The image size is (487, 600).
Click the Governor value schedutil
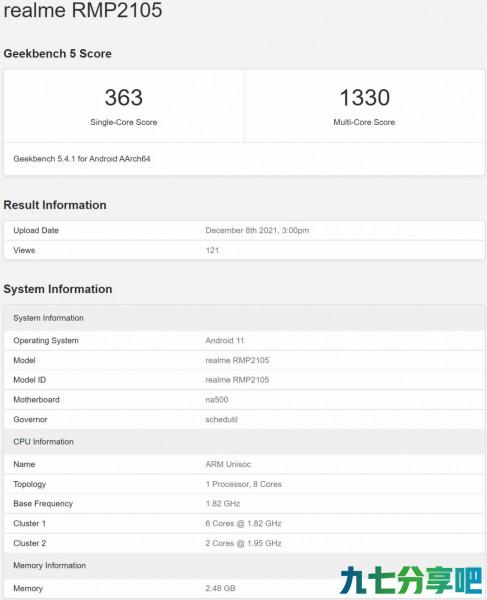[x=221, y=420]
